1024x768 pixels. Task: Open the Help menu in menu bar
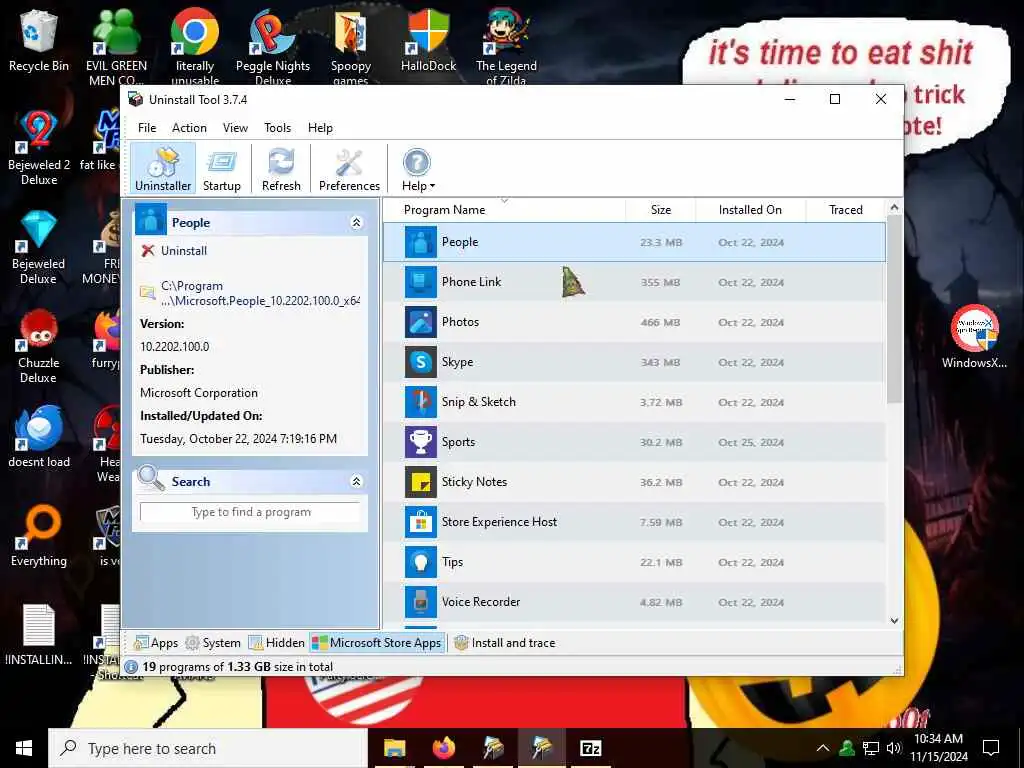point(320,128)
